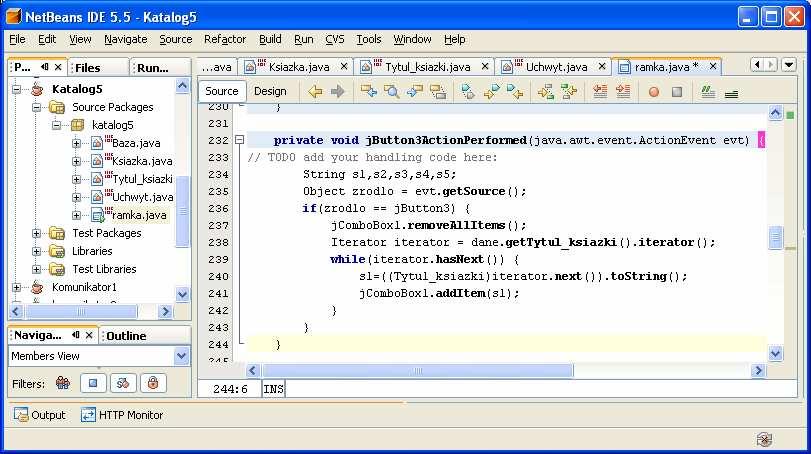Click the HTTP Monitor icon
The width and height of the screenshot is (811, 454).
(88, 415)
